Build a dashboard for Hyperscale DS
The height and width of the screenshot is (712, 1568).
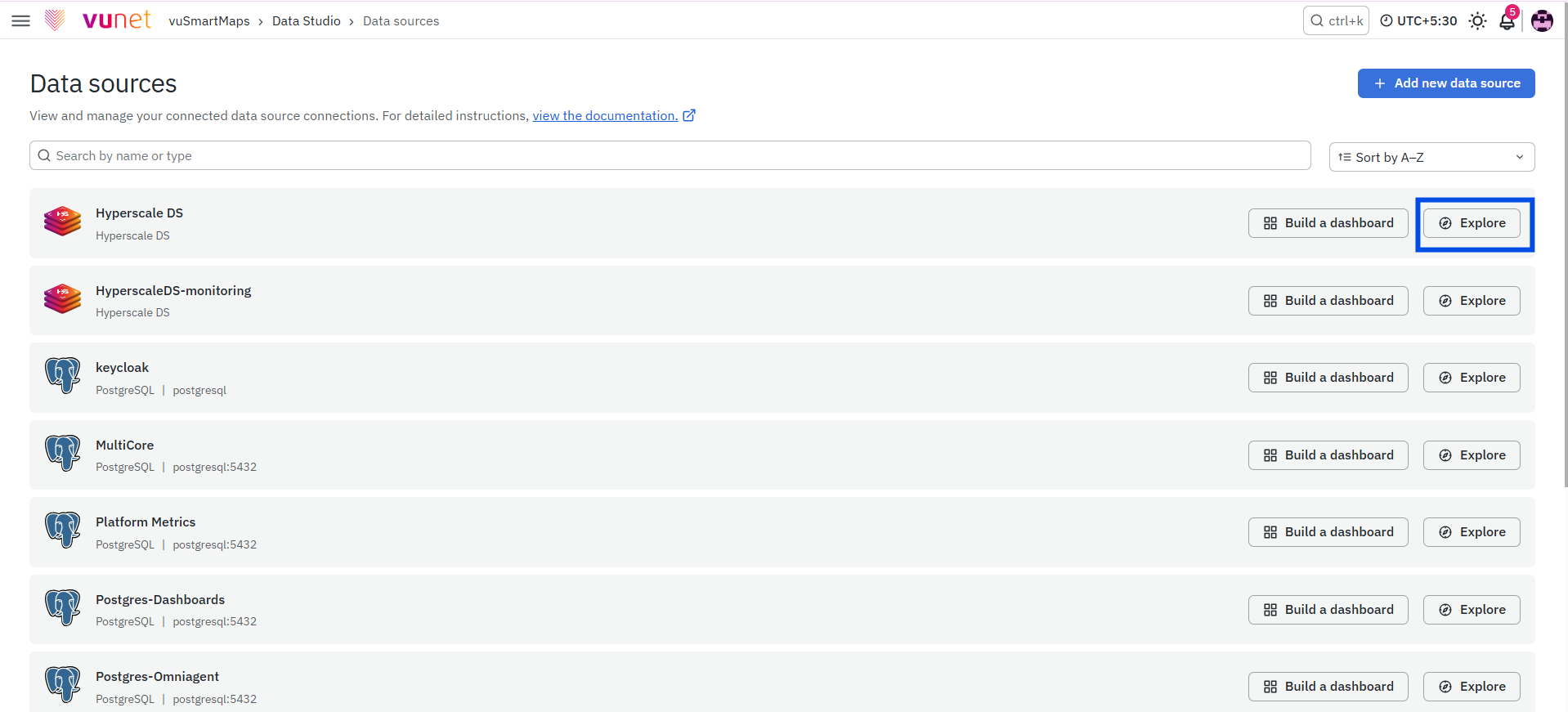pos(1328,223)
